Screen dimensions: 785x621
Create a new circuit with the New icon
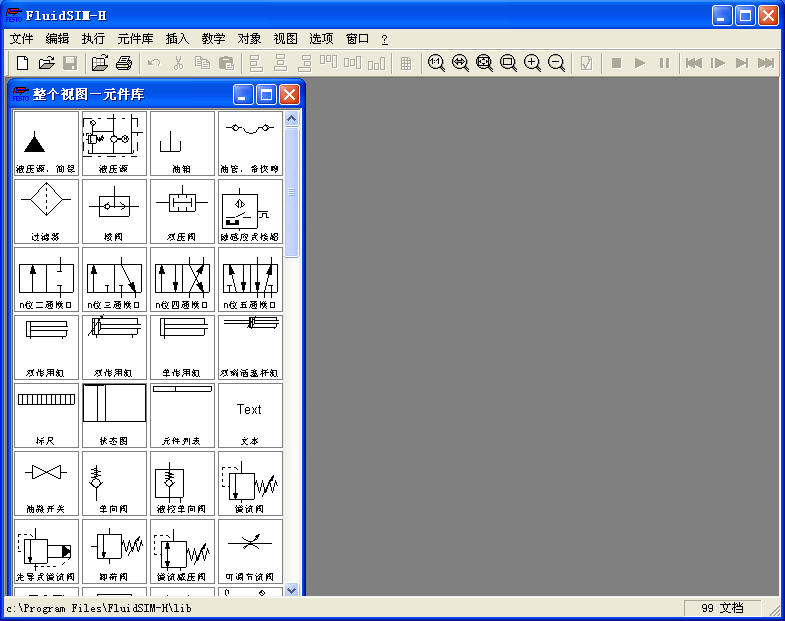point(22,63)
